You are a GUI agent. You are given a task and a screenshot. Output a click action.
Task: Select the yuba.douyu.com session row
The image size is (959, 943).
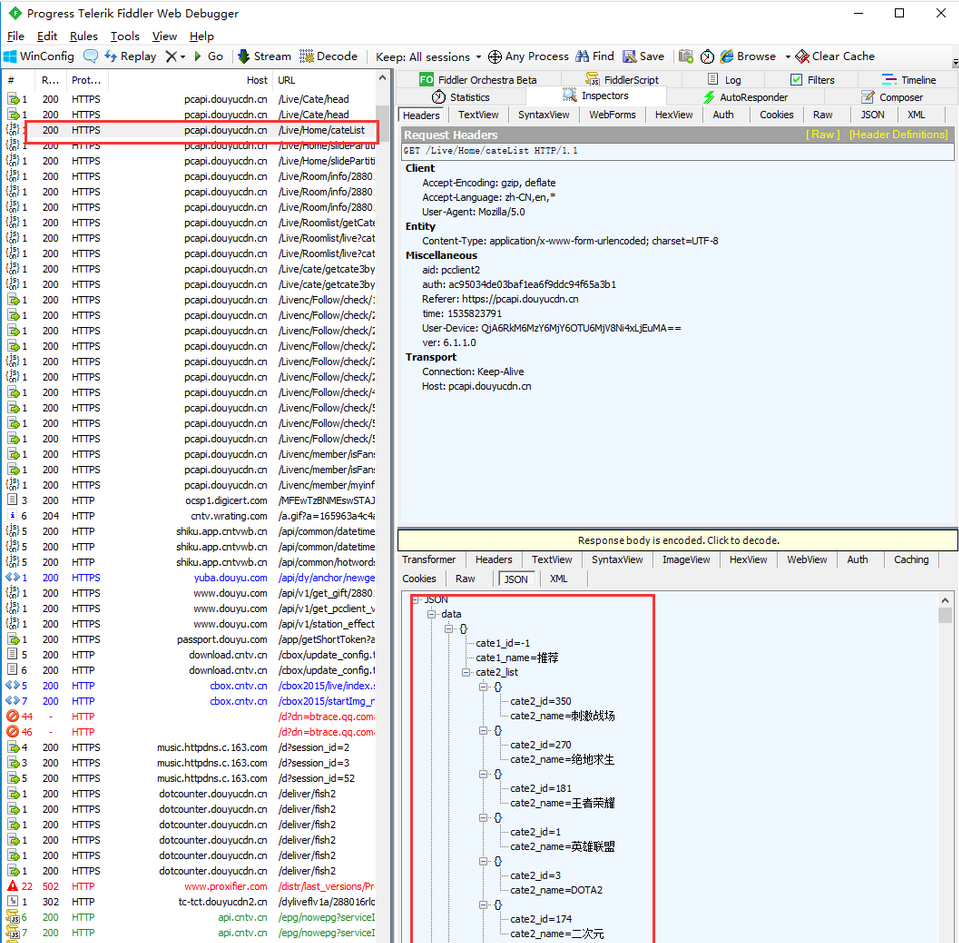pyautogui.click(x=191, y=577)
